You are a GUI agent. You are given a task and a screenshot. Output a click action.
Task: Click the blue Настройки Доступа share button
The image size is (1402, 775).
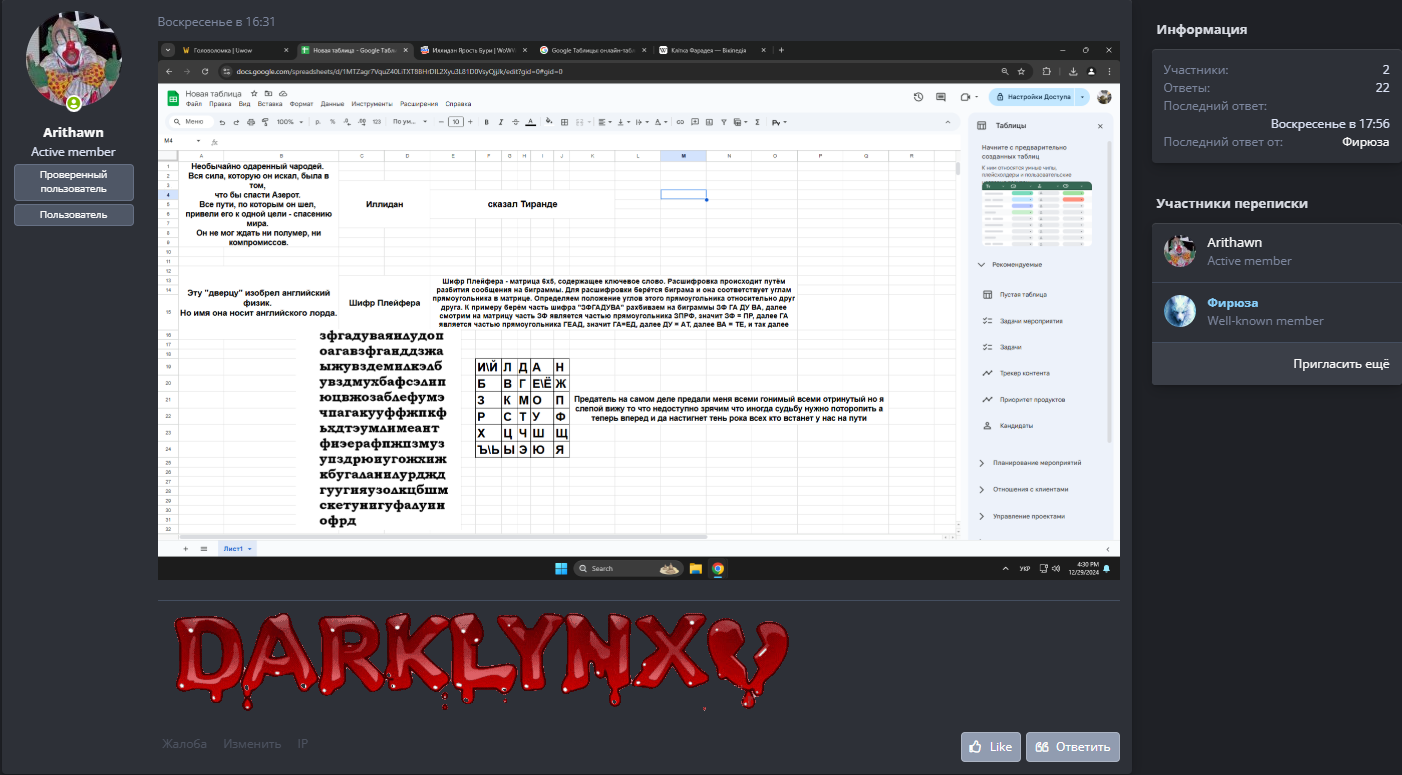tap(1030, 97)
